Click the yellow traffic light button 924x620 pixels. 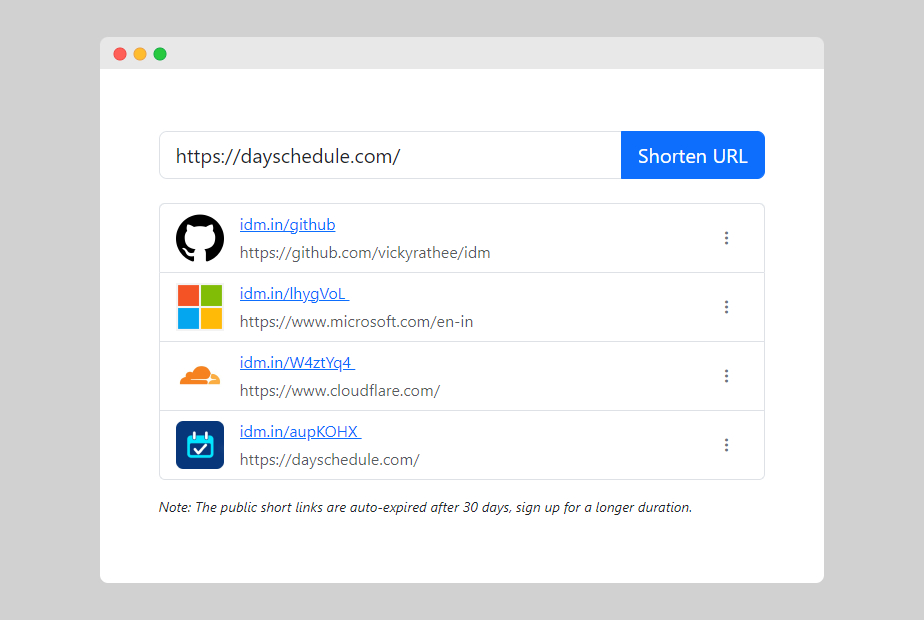coord(140,54)
